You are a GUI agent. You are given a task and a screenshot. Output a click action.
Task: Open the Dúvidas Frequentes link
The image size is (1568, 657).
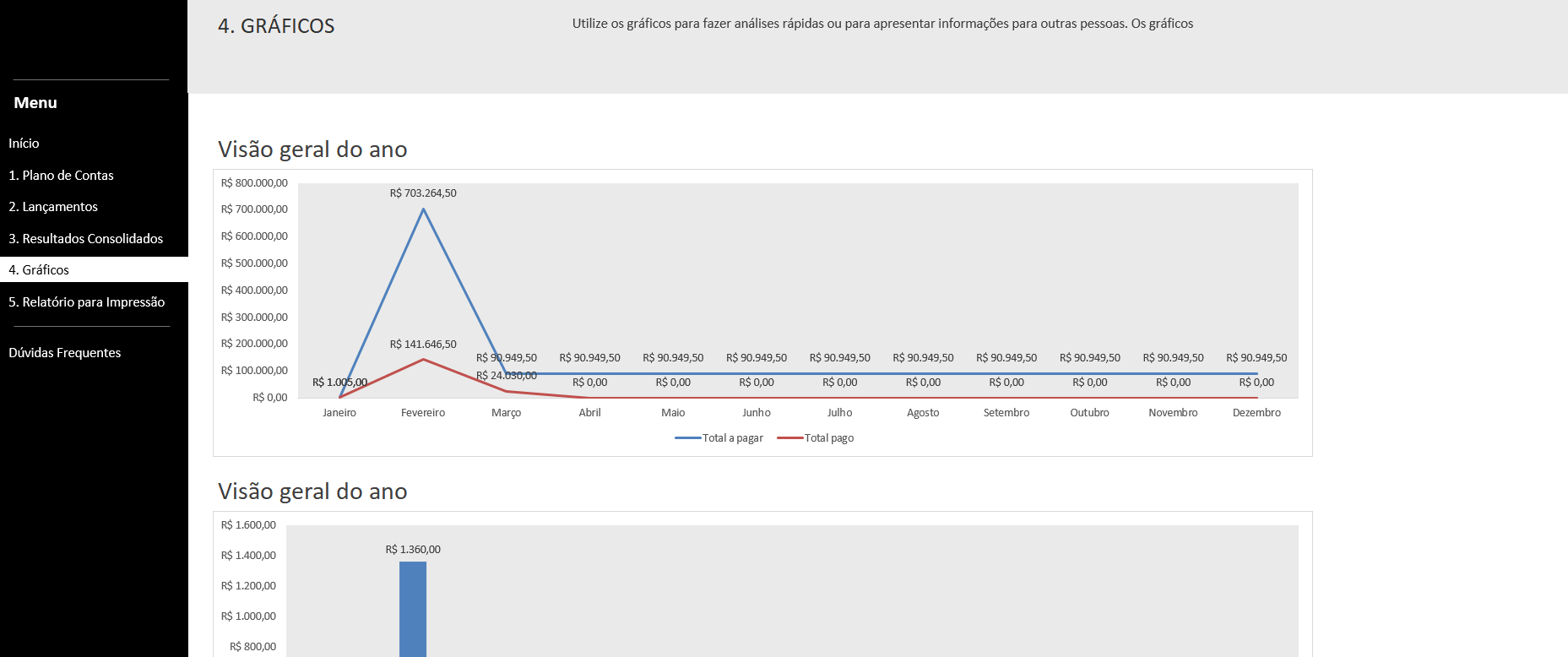click(x=64, y=353)
